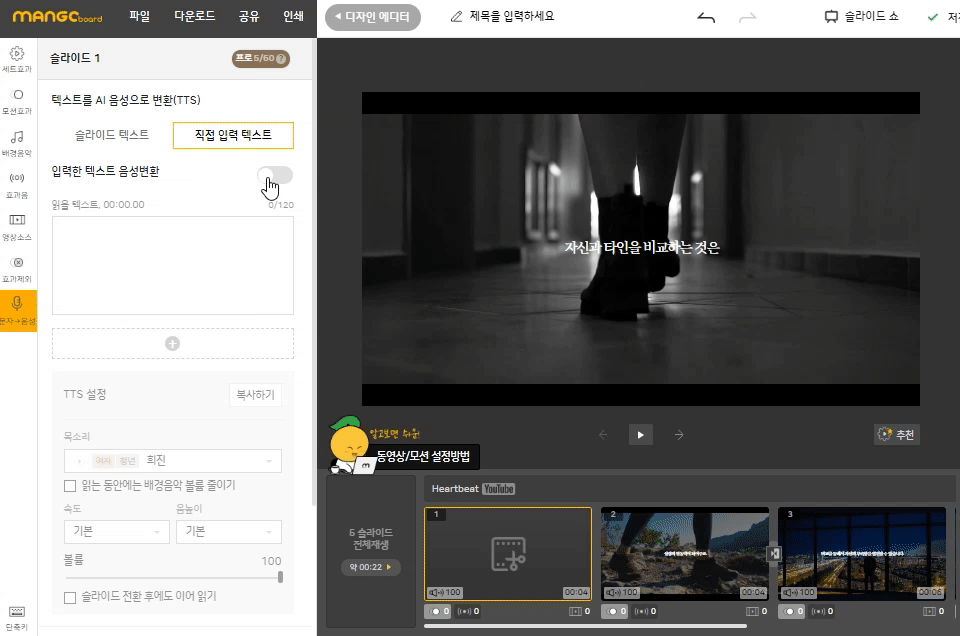Click the preview caption 자신과 타인을 비교하는 것은
This screenshot has width=960, height=636.
coord(642,247)
